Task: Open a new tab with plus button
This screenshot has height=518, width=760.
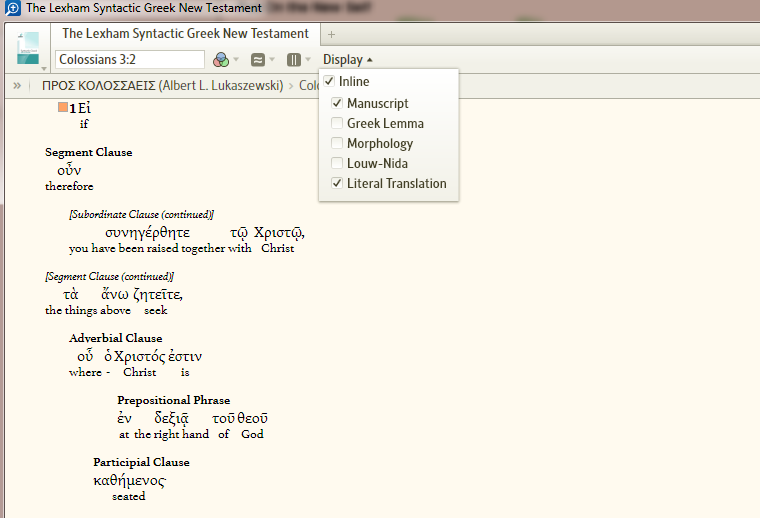Action: pyautogui.click(x=332, y=34)
